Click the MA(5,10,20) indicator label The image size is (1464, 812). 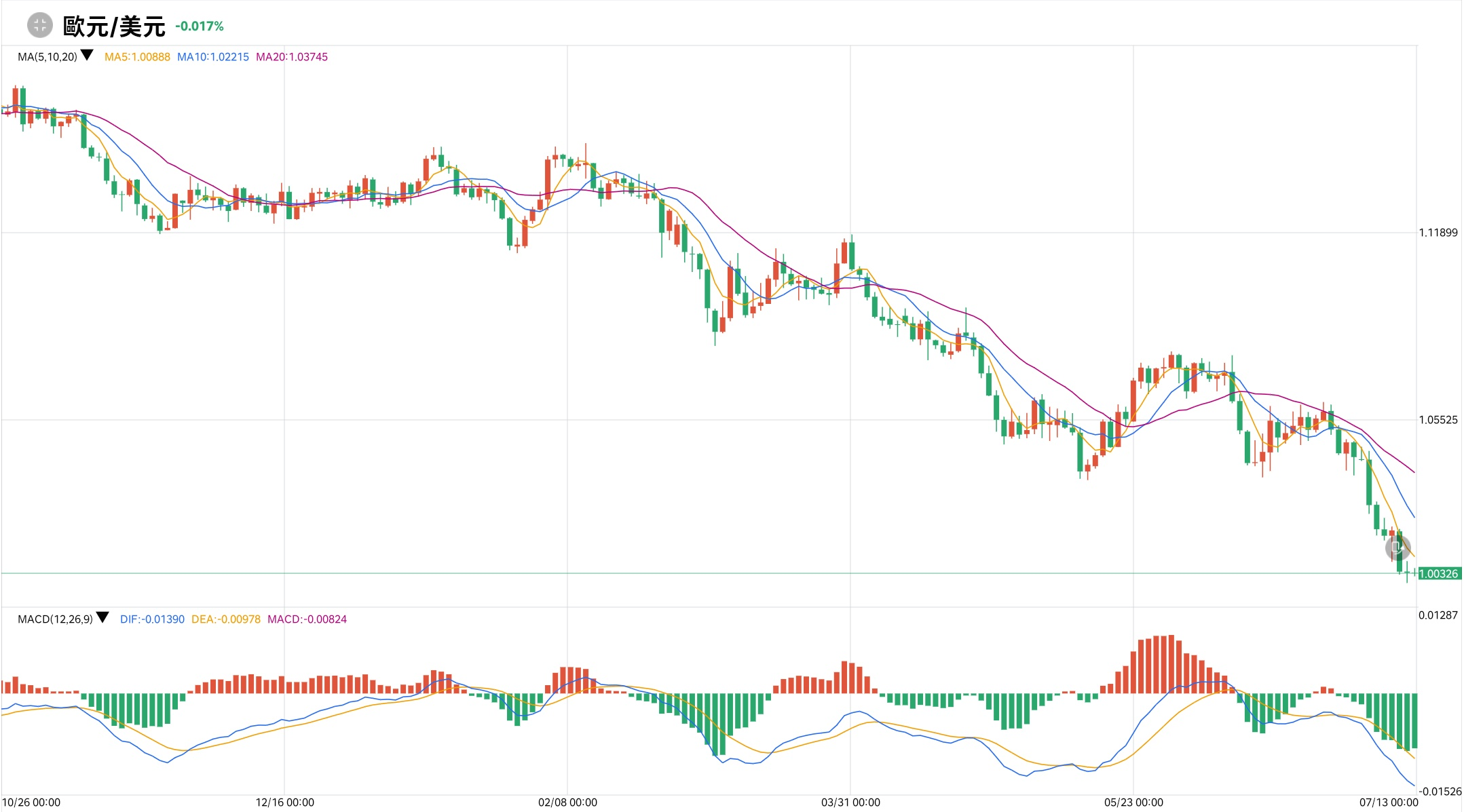48,57
